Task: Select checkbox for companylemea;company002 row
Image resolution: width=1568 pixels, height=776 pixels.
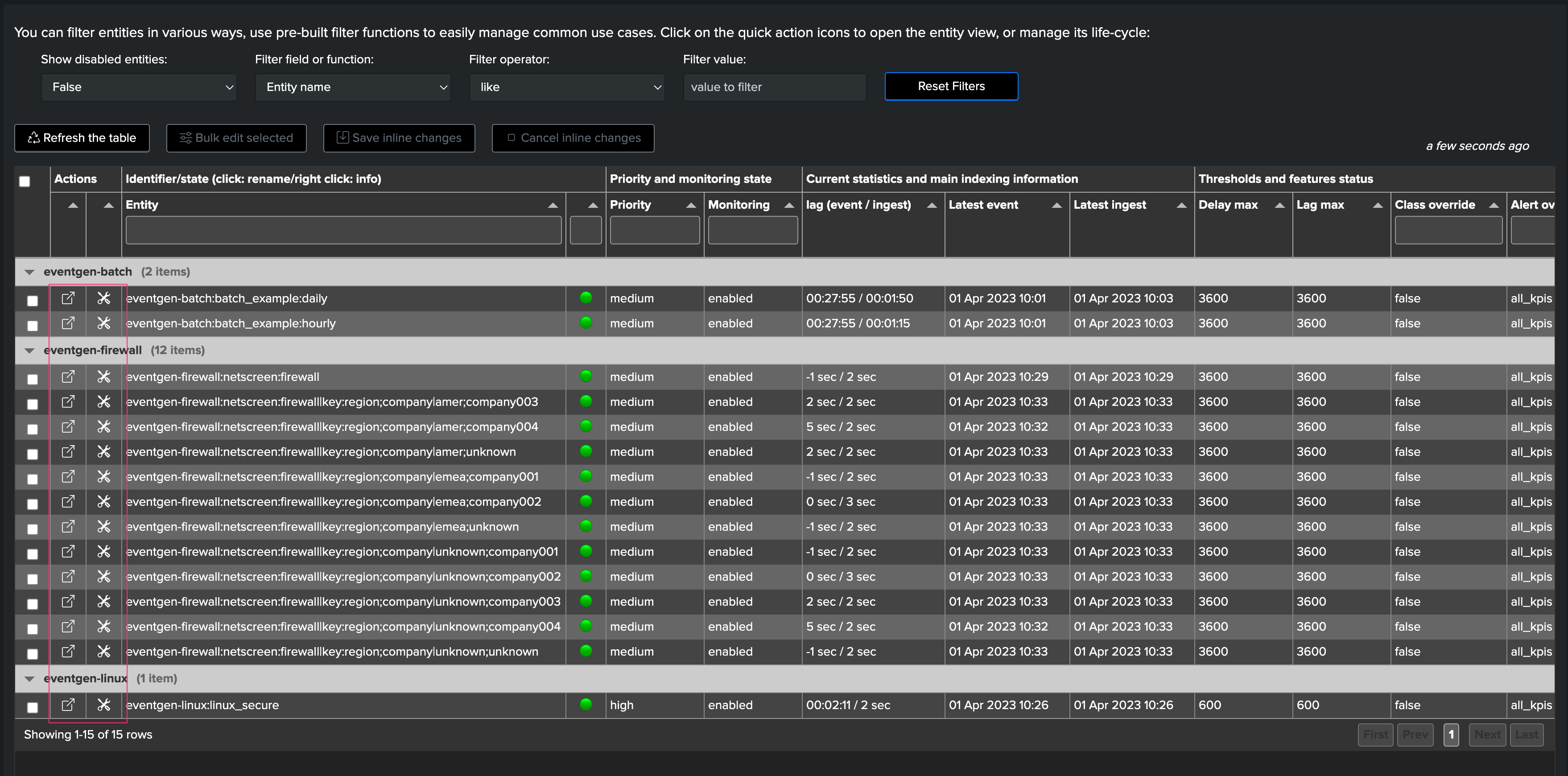Action: 33,504
